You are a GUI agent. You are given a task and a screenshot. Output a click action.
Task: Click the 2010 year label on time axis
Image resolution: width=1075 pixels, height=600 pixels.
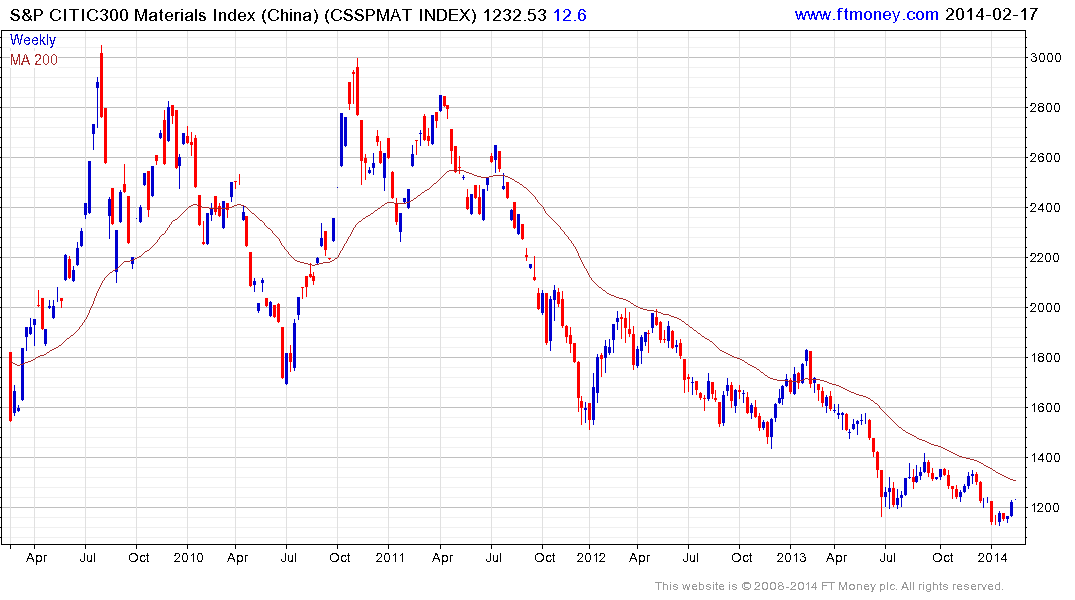[189, 558]
